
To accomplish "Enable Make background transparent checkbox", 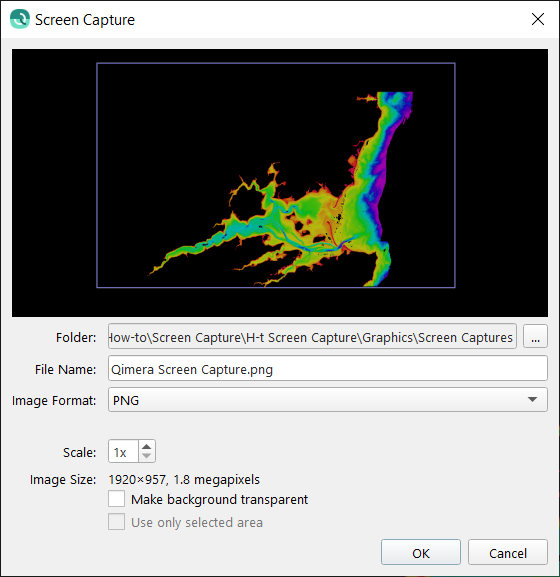I will [x=117, y=499].
